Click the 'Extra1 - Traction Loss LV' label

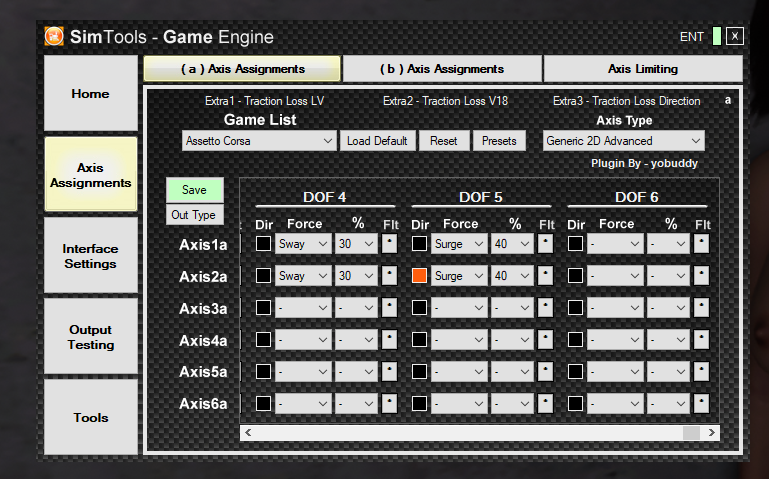click(264, 101)
